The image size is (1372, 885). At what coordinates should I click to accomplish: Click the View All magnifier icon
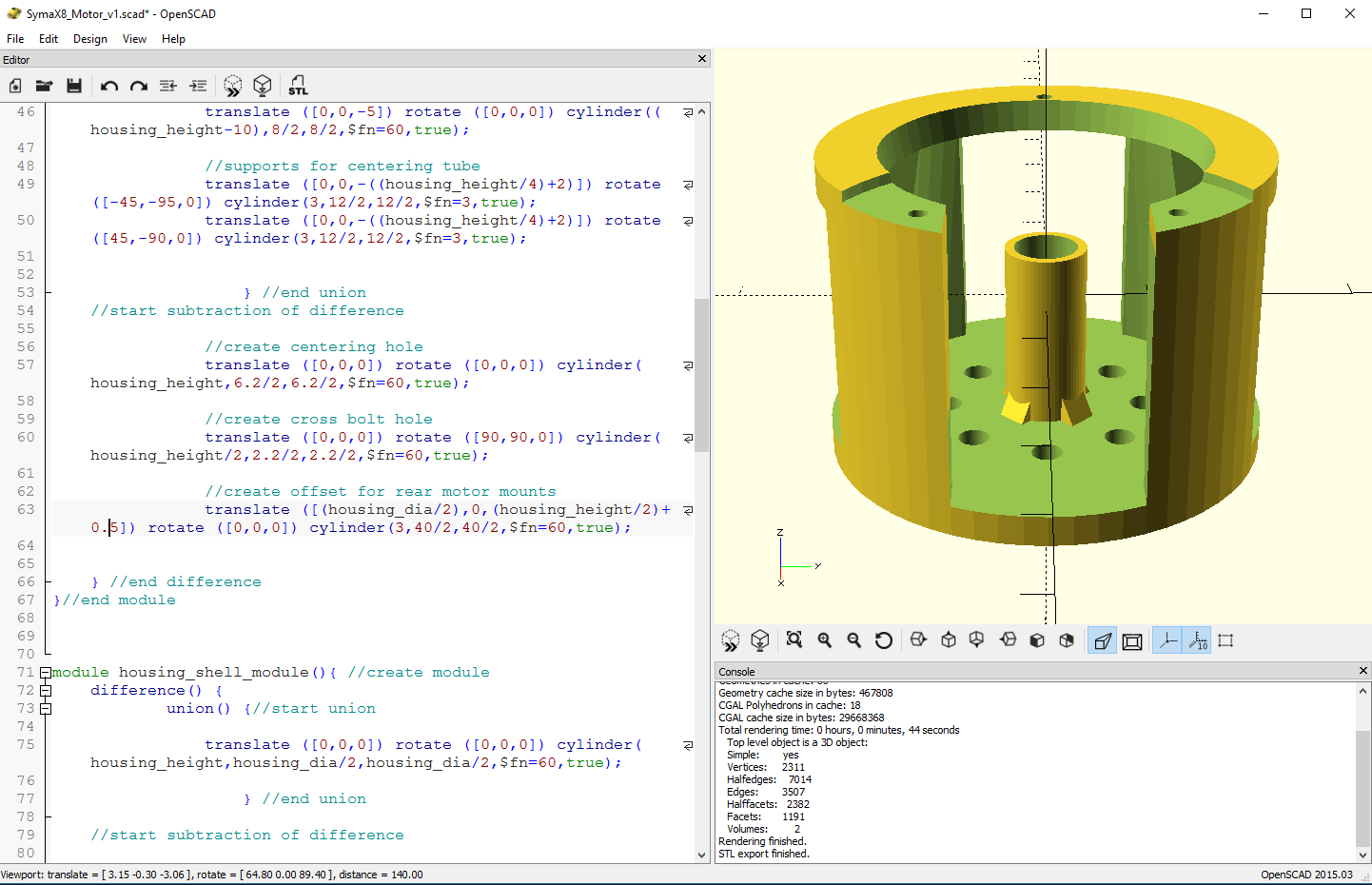click(x=794, y=640)
